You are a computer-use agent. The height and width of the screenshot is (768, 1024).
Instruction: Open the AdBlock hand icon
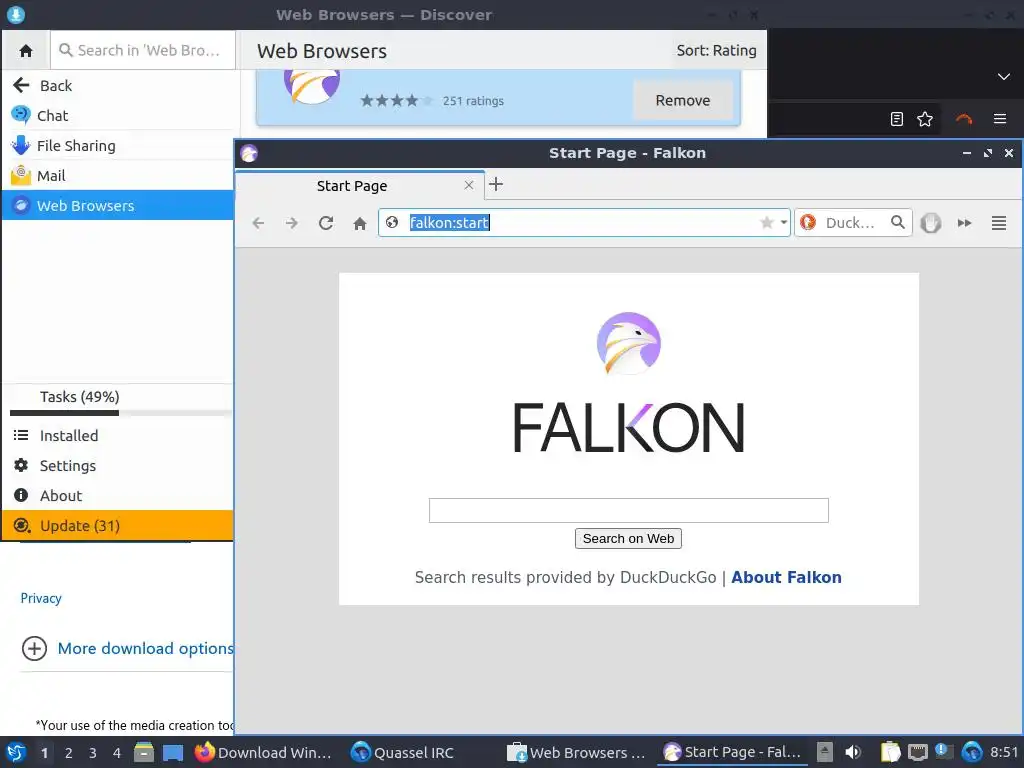click(x=931, y=223)
